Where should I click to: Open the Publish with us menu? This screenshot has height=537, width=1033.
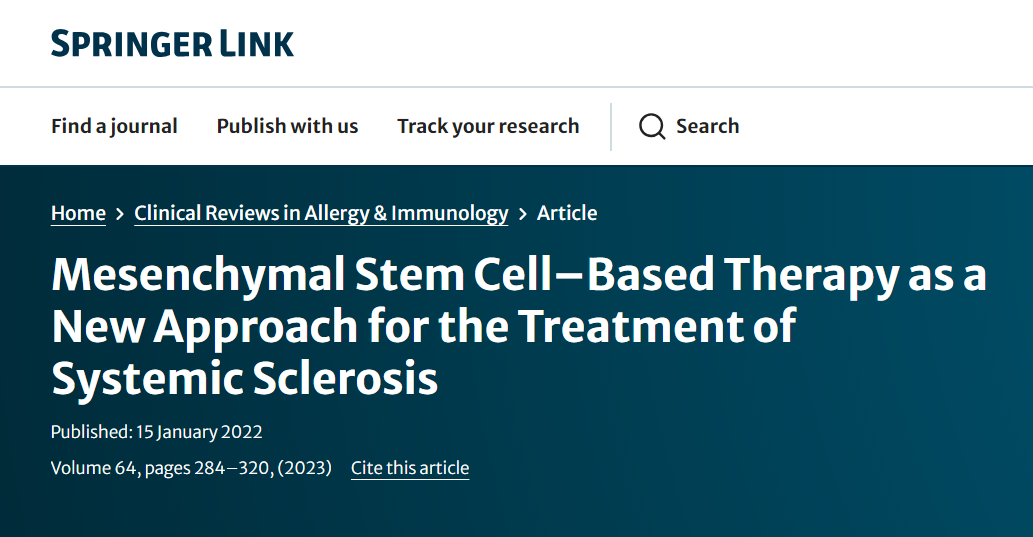287,126
